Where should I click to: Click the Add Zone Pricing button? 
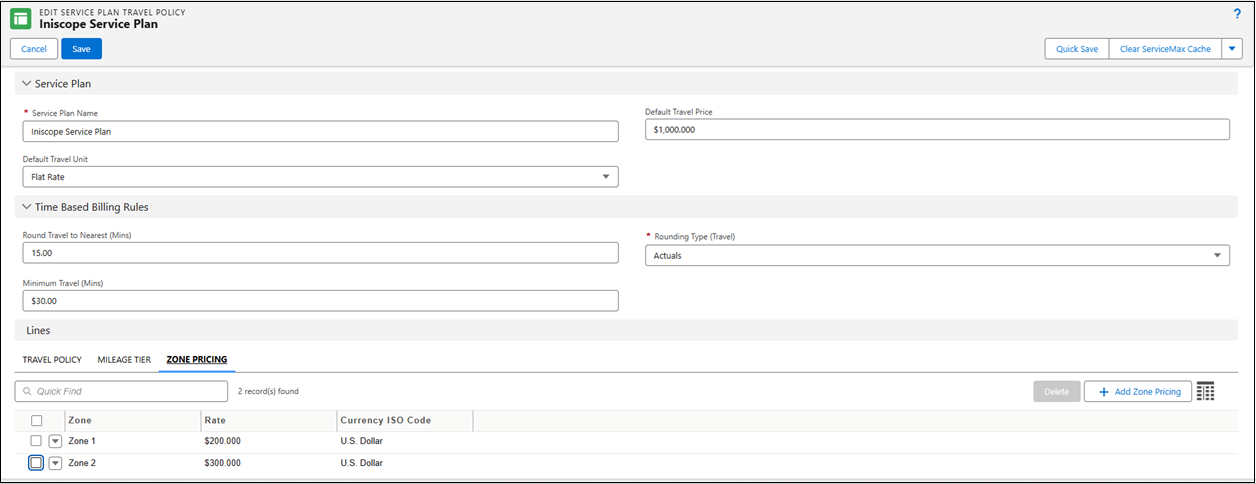click(x=1138, y=392)
